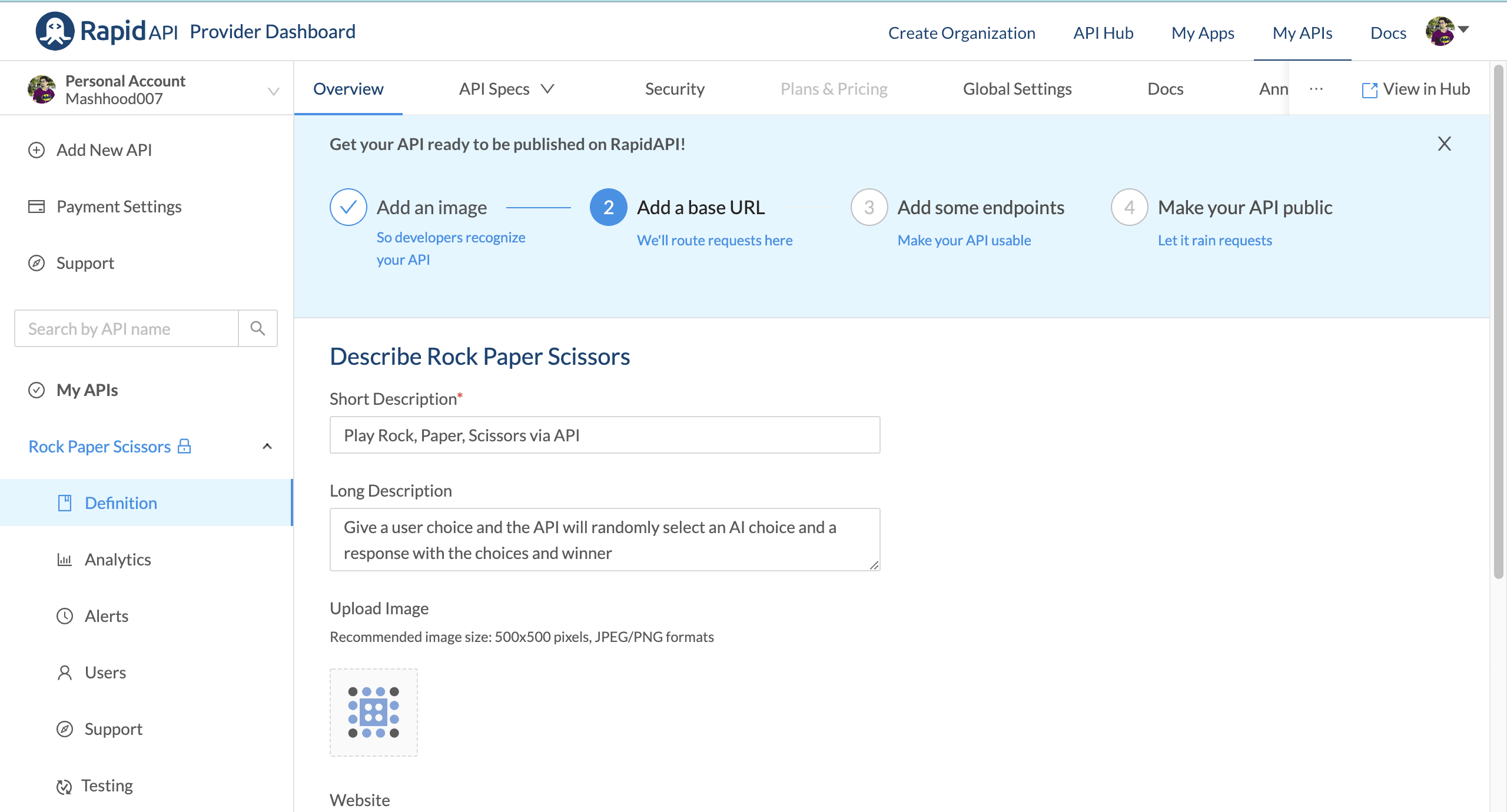Image resolution: width=1507 pixels, height=812 pixels.
Task: Collapse the Rock Paper Scissors section
Action: point(267,446)
